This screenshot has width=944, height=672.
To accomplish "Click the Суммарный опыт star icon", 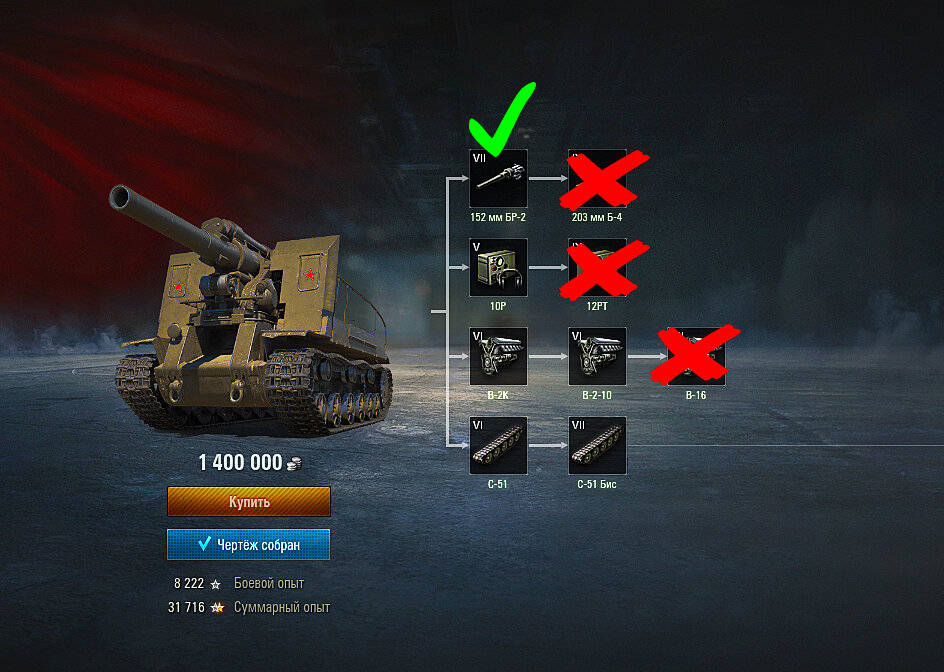I will 217,608.
